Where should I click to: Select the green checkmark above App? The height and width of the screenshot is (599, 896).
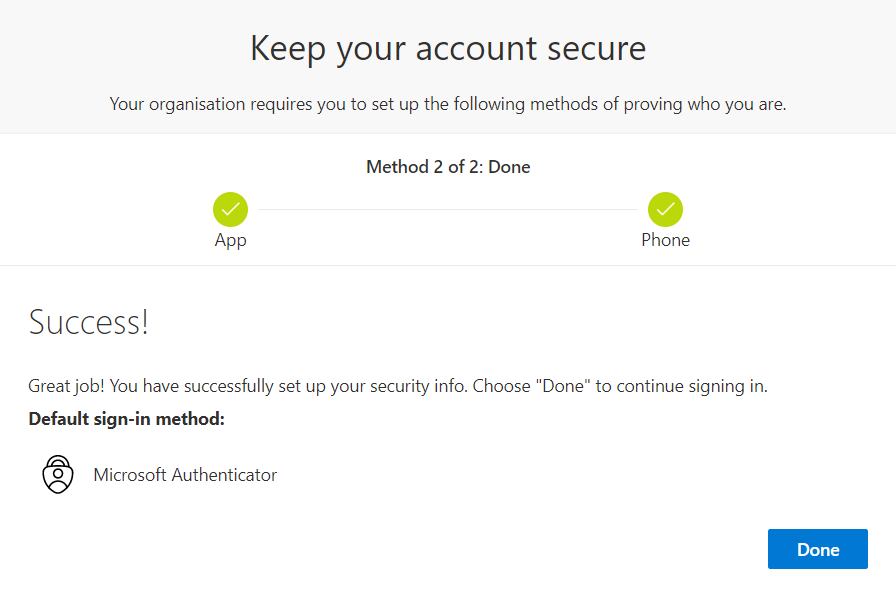point(230,209)
